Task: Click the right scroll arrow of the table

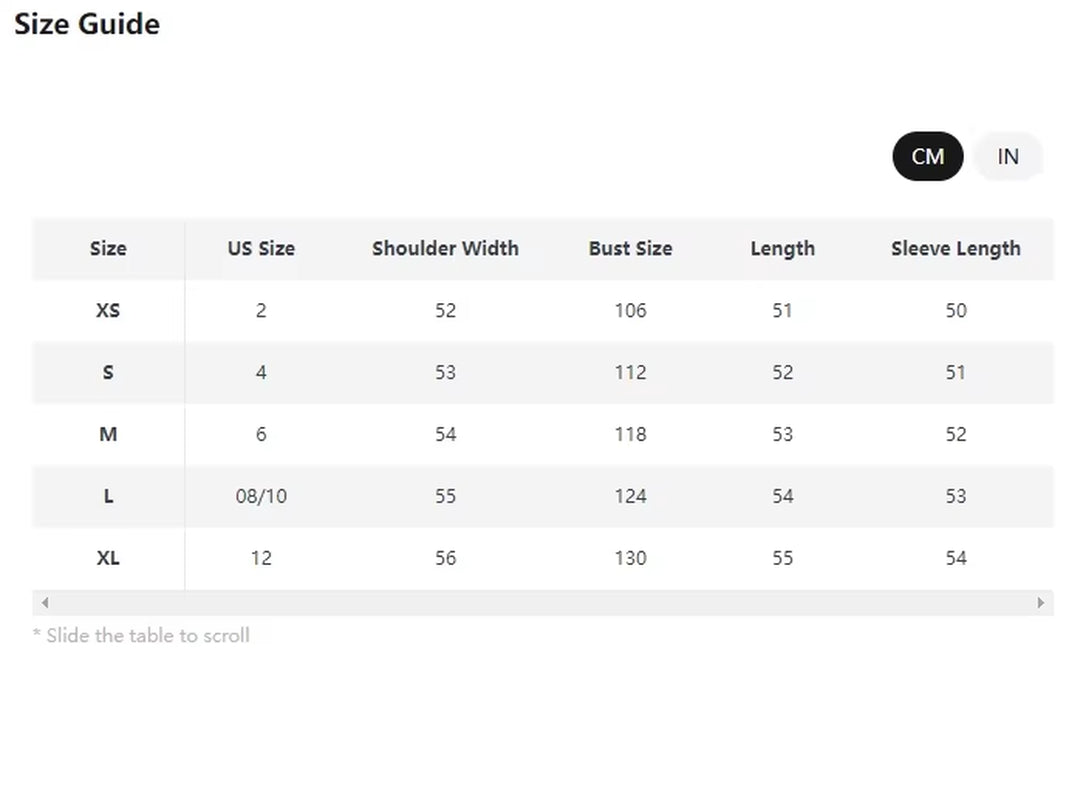Action: [x=1042, y=602]
